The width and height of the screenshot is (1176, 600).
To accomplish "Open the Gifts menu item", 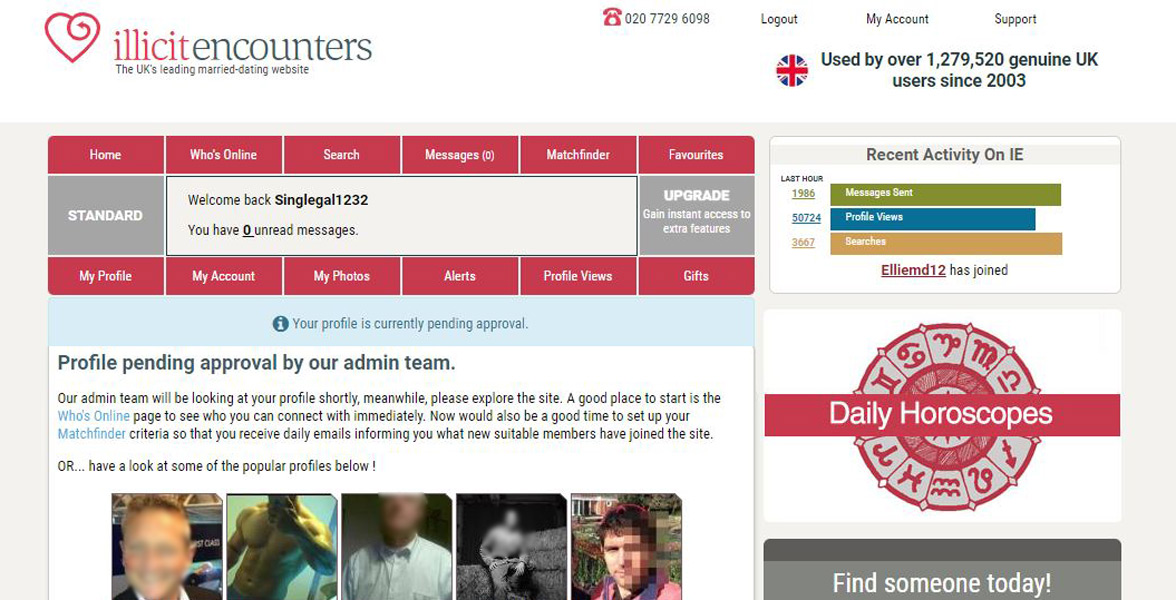I will [x=696, y=276].
